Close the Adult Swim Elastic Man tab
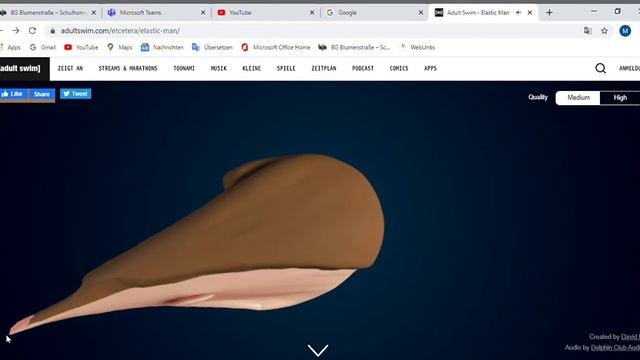The height and width of the screenshot is (360, 640). [530, 13]
